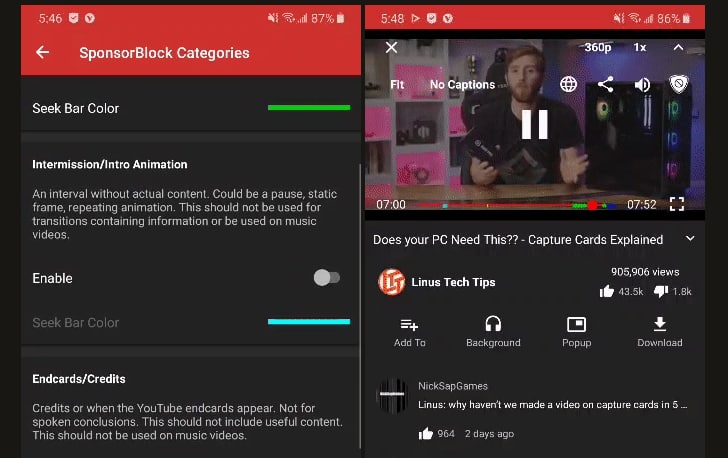Click the settings list scrollbar

pos(360,306)
